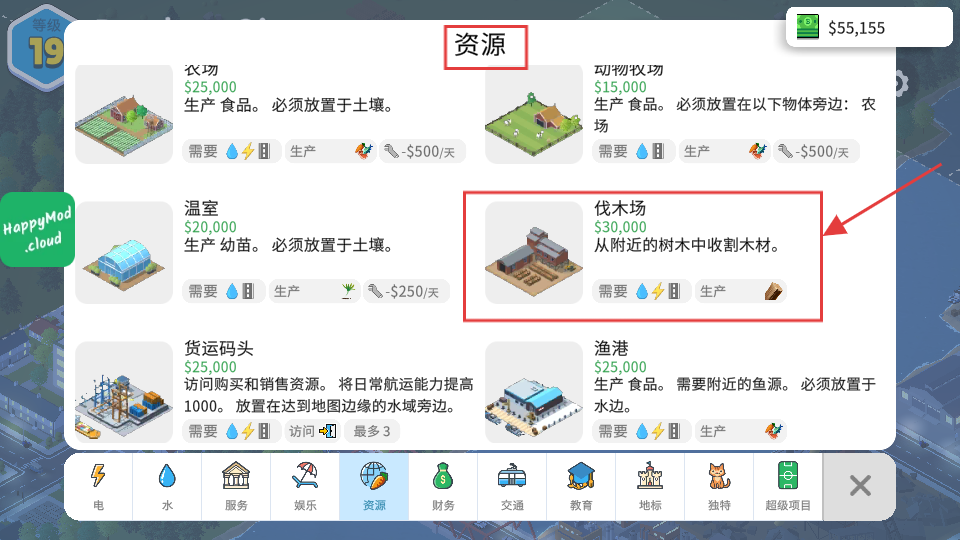Pick the 货运码头 (freight dock) thumbnail

[x=124, y=392]
